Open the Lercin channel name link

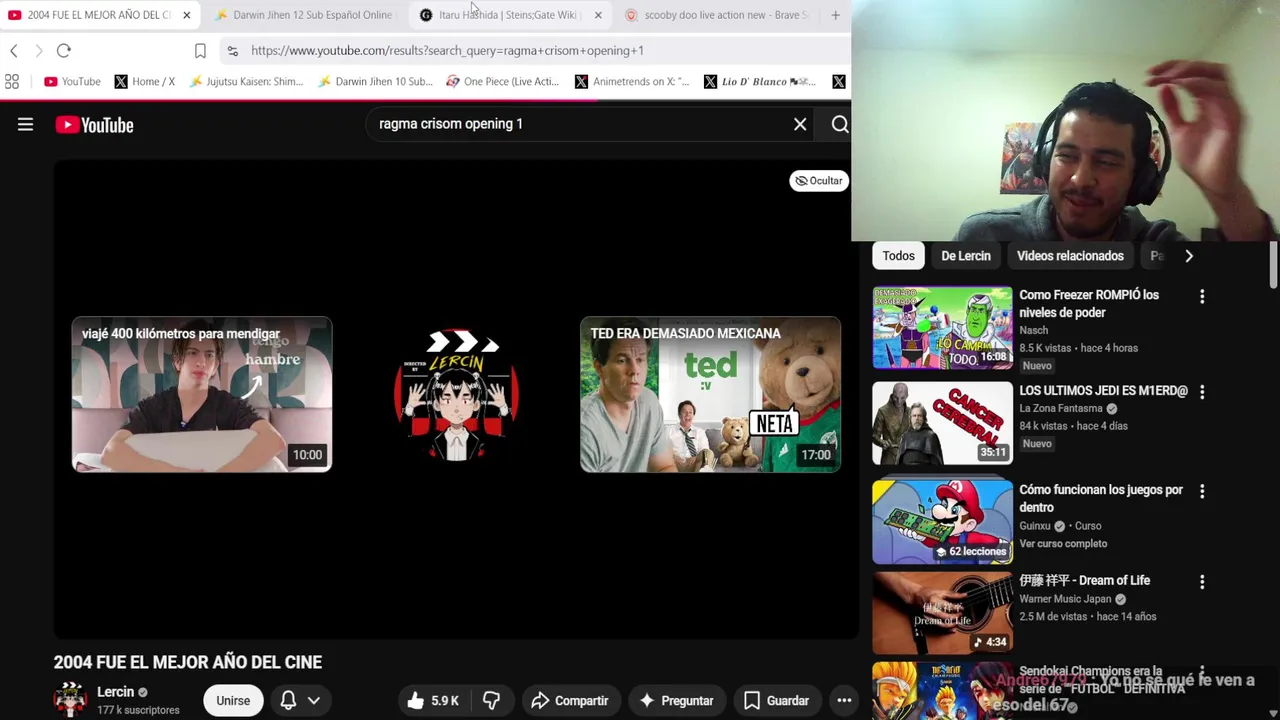pyautogui.click(x=116, y=692)
